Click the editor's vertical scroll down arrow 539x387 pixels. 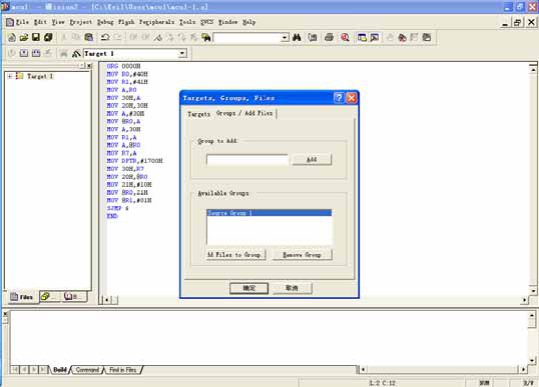click(533, 291)
